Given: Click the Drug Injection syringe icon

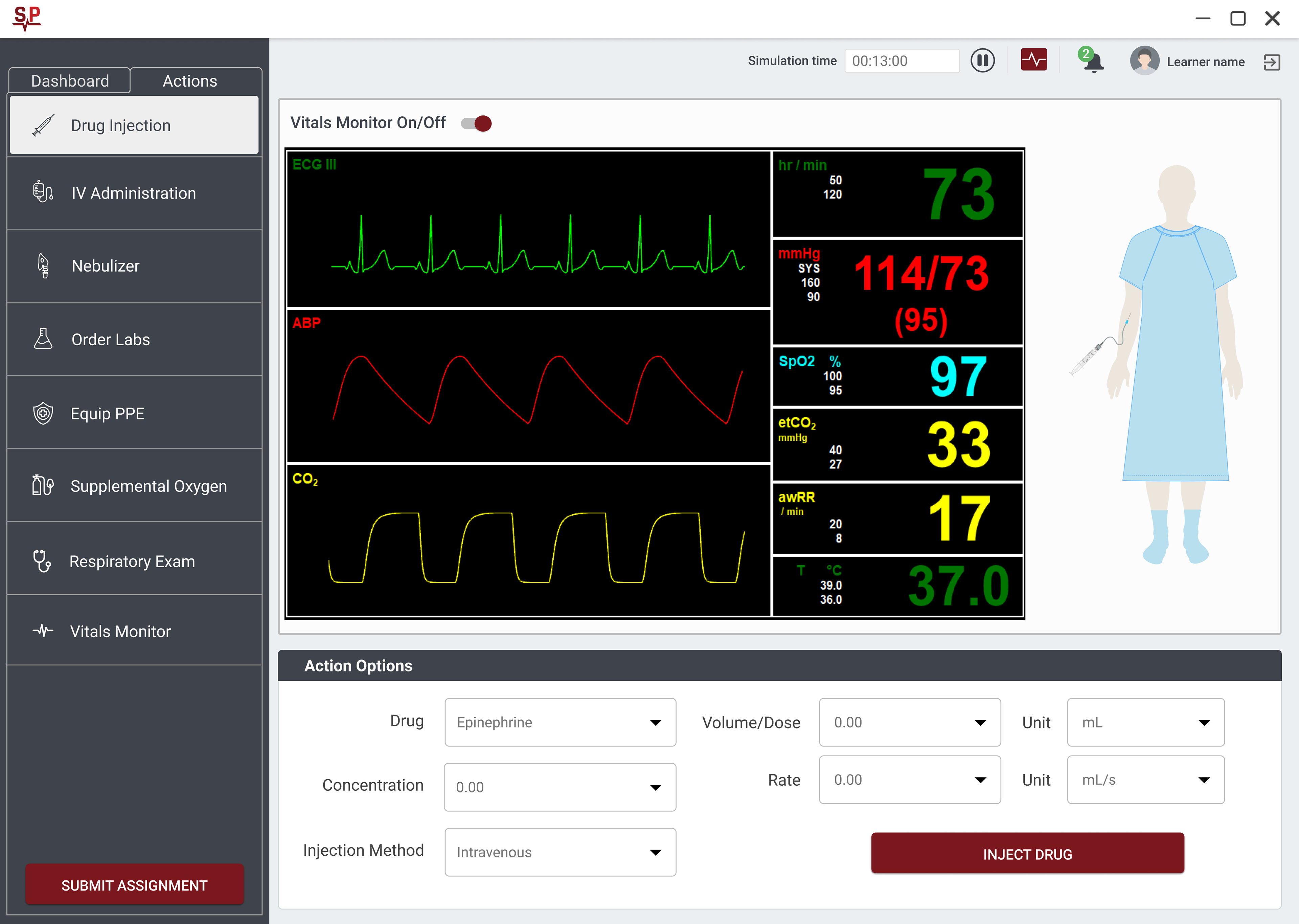Looking at the screenshot, I should [x=43, y=125].
